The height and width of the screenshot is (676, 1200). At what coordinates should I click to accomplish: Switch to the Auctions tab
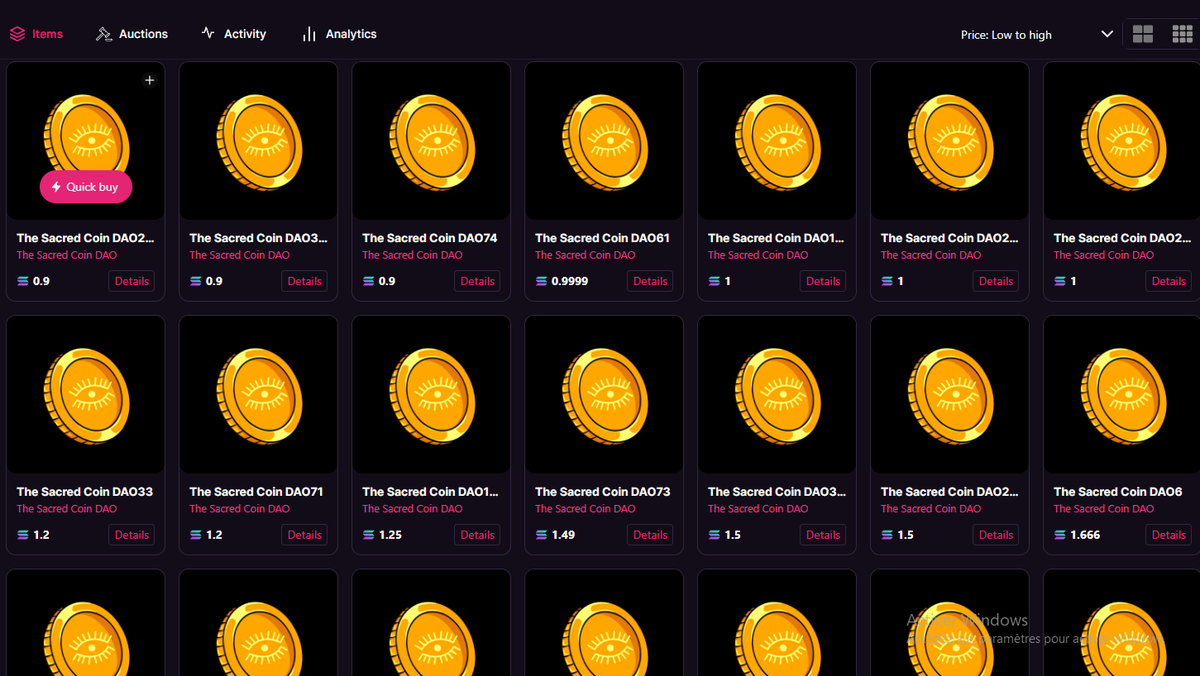tap(132, 34)
